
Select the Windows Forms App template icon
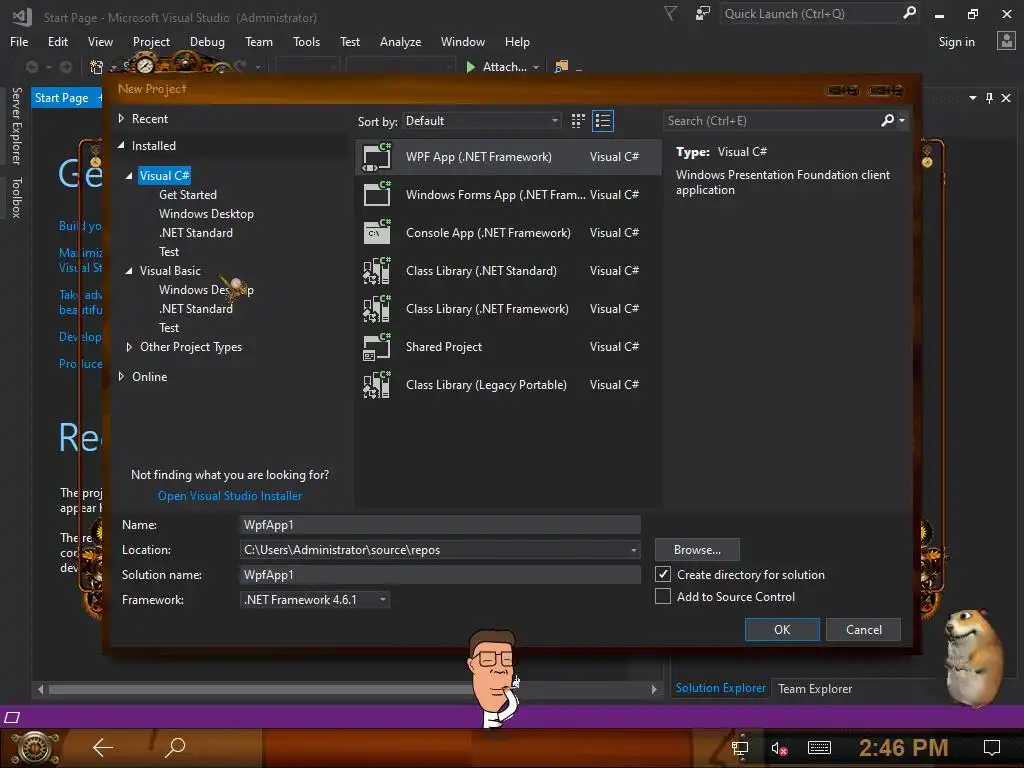pos(377,195)
